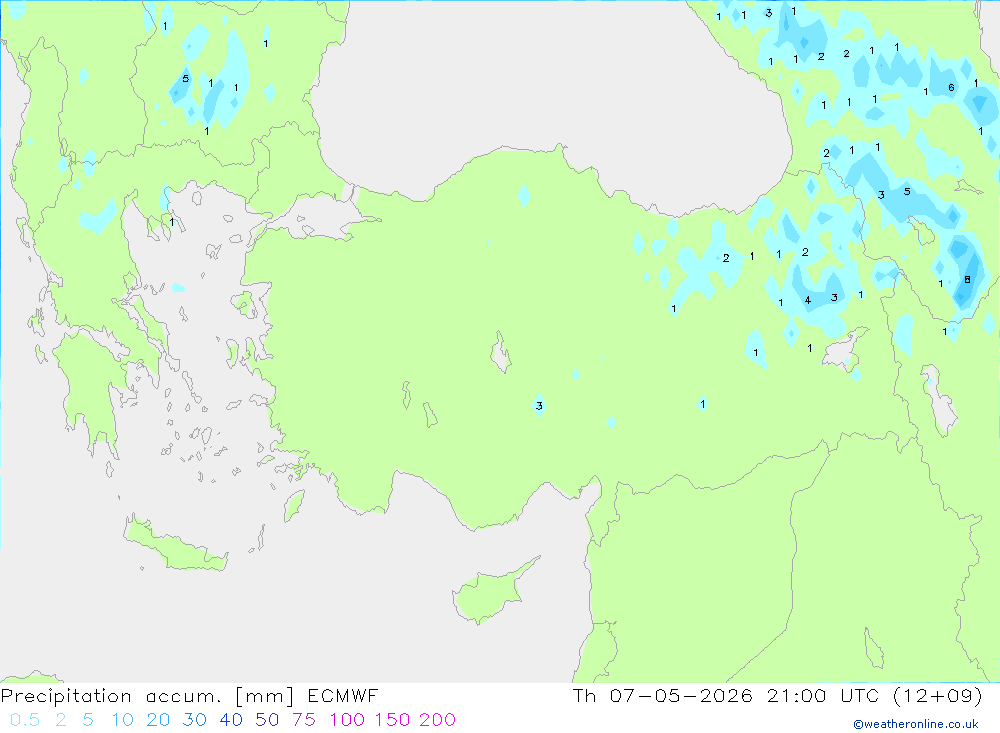This screenshot has width=1000, height=733.
Task: Click the value 3 in central Turkey
Action: pyautogui.click(x=539, y=406)
